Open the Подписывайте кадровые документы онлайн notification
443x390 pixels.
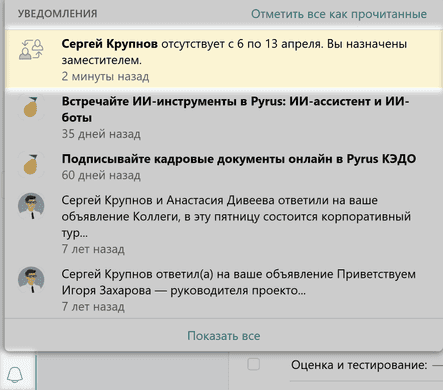224,166
